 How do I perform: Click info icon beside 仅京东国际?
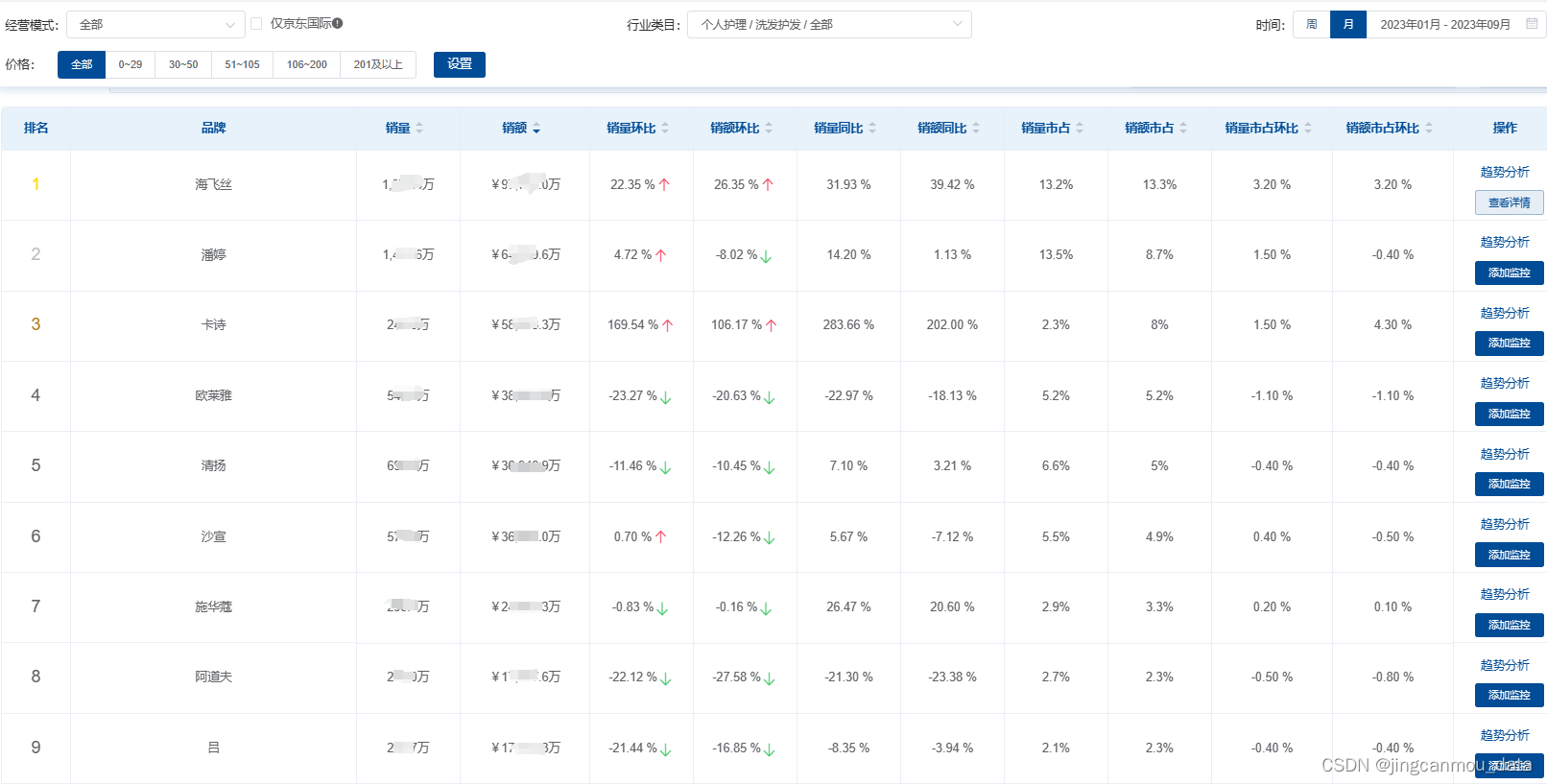tap(338, 23)
